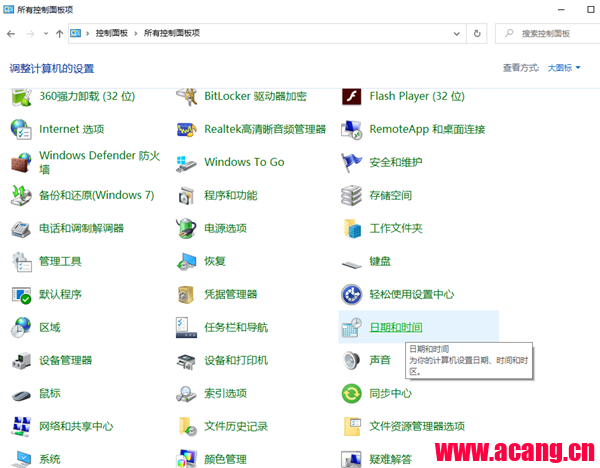Open the 日期和时间 link
600x468 pixels.
(396, 328)
